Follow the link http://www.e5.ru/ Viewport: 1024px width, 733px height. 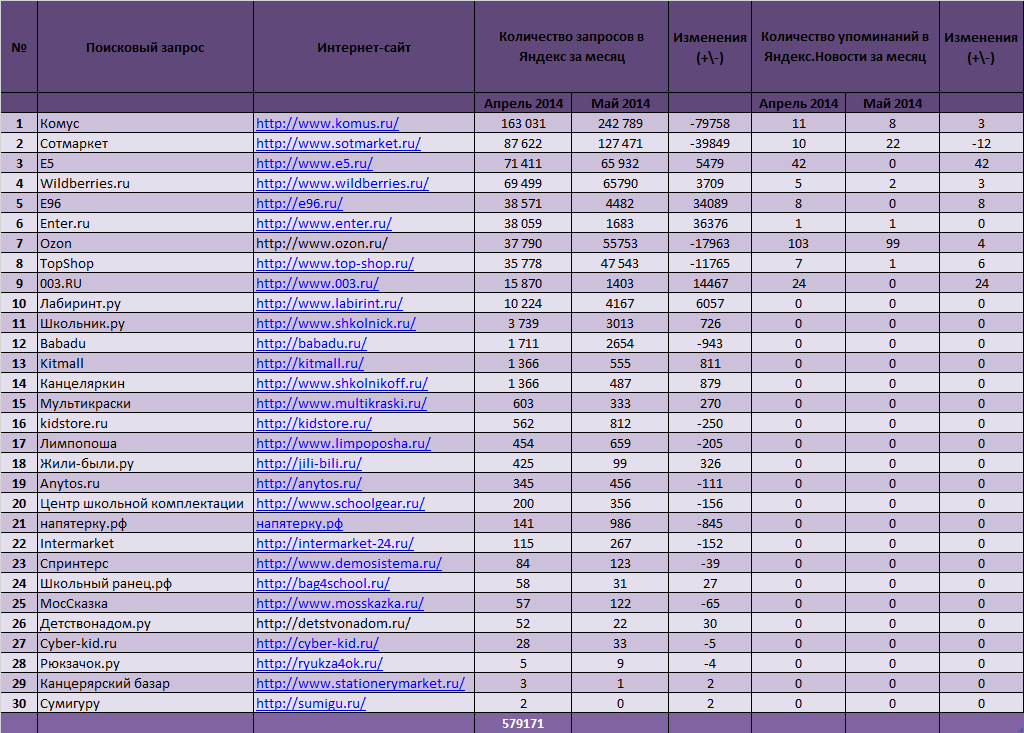[314, 163]
